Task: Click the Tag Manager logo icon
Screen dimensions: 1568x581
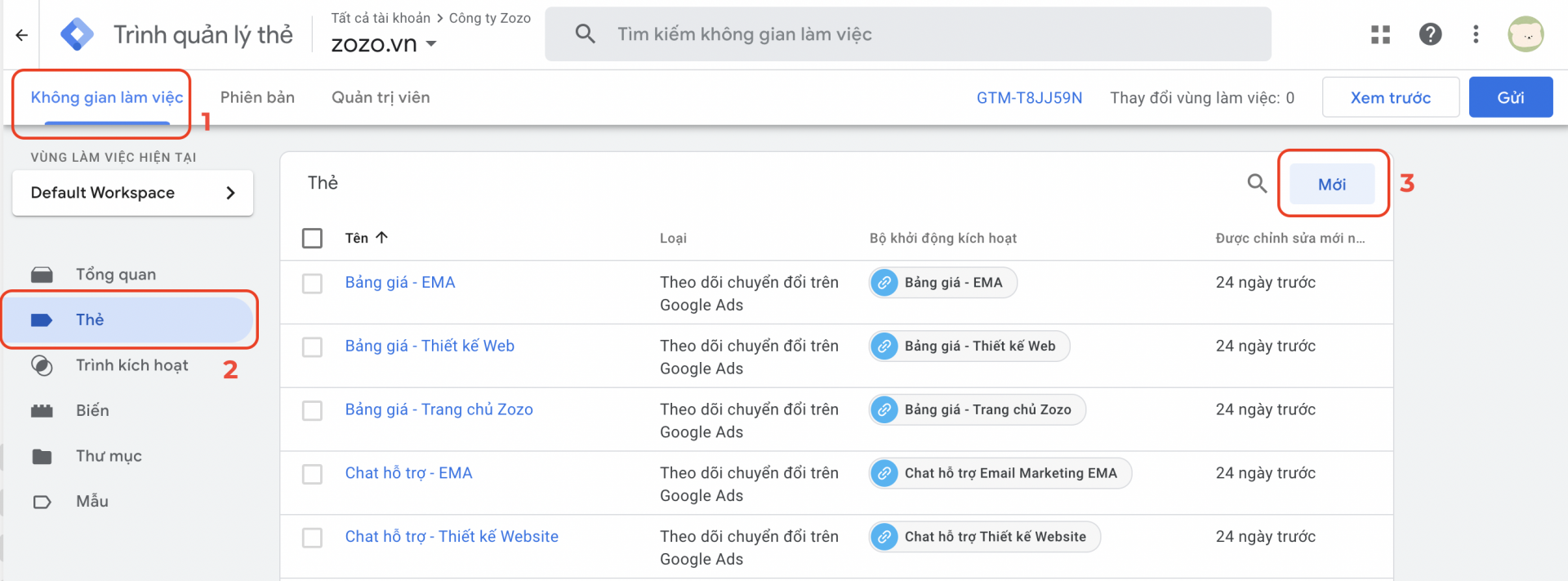Action: coord(78,35)
